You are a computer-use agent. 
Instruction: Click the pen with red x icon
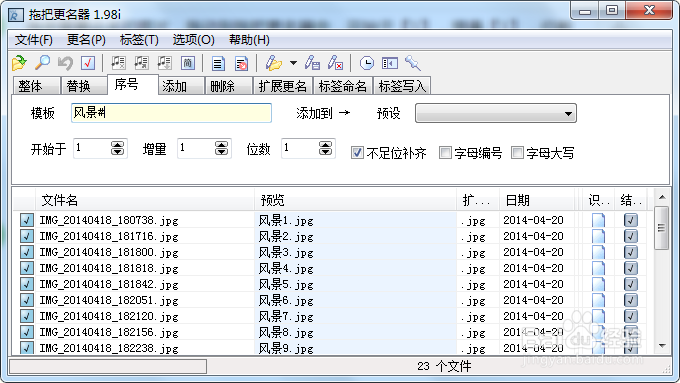pos(335,63)
